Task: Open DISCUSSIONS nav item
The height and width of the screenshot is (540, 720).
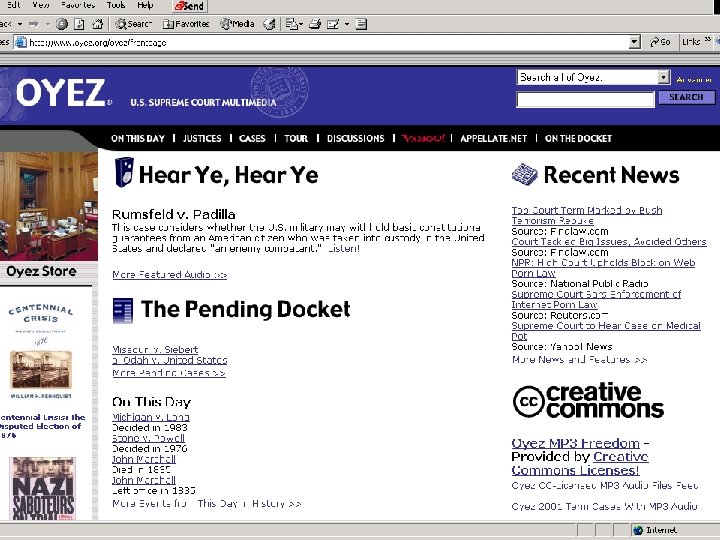Action: [x=355, y=139]
